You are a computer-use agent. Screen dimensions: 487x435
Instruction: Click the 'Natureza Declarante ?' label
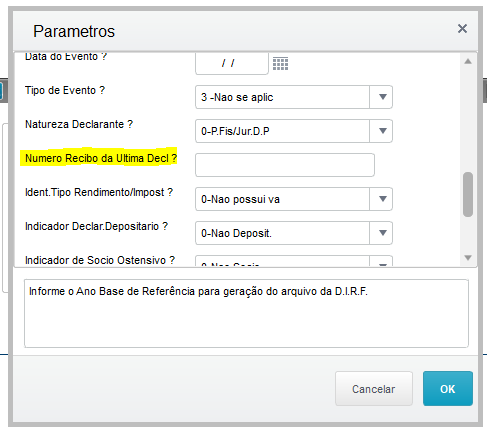[79, 124]
